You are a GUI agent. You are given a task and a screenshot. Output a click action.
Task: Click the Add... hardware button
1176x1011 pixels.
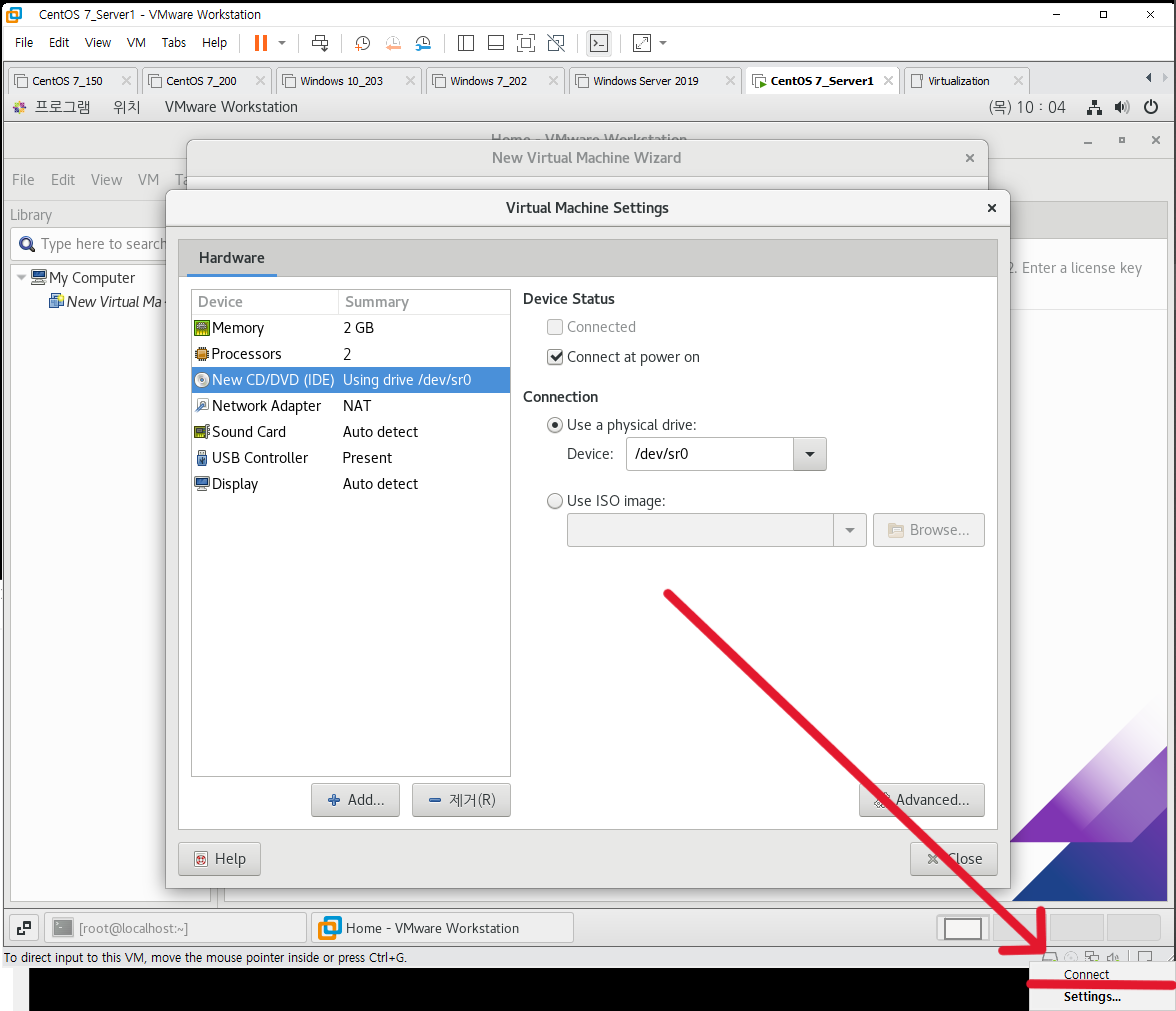356,800
